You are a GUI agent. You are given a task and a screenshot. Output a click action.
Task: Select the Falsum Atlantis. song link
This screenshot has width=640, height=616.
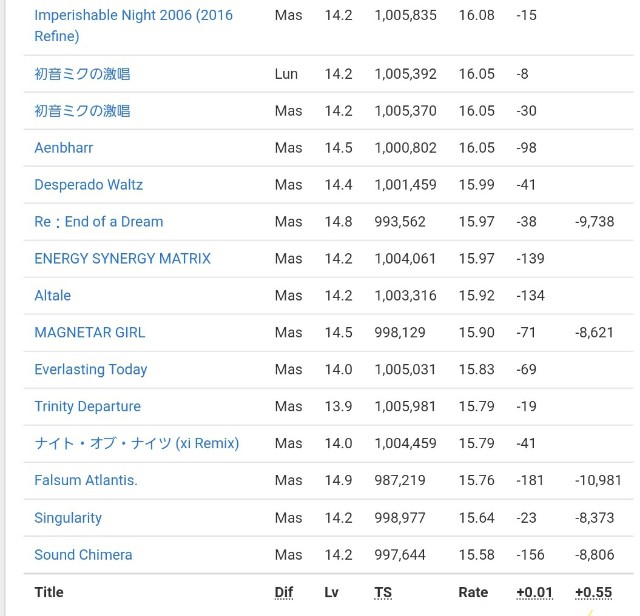pos(85,481)
